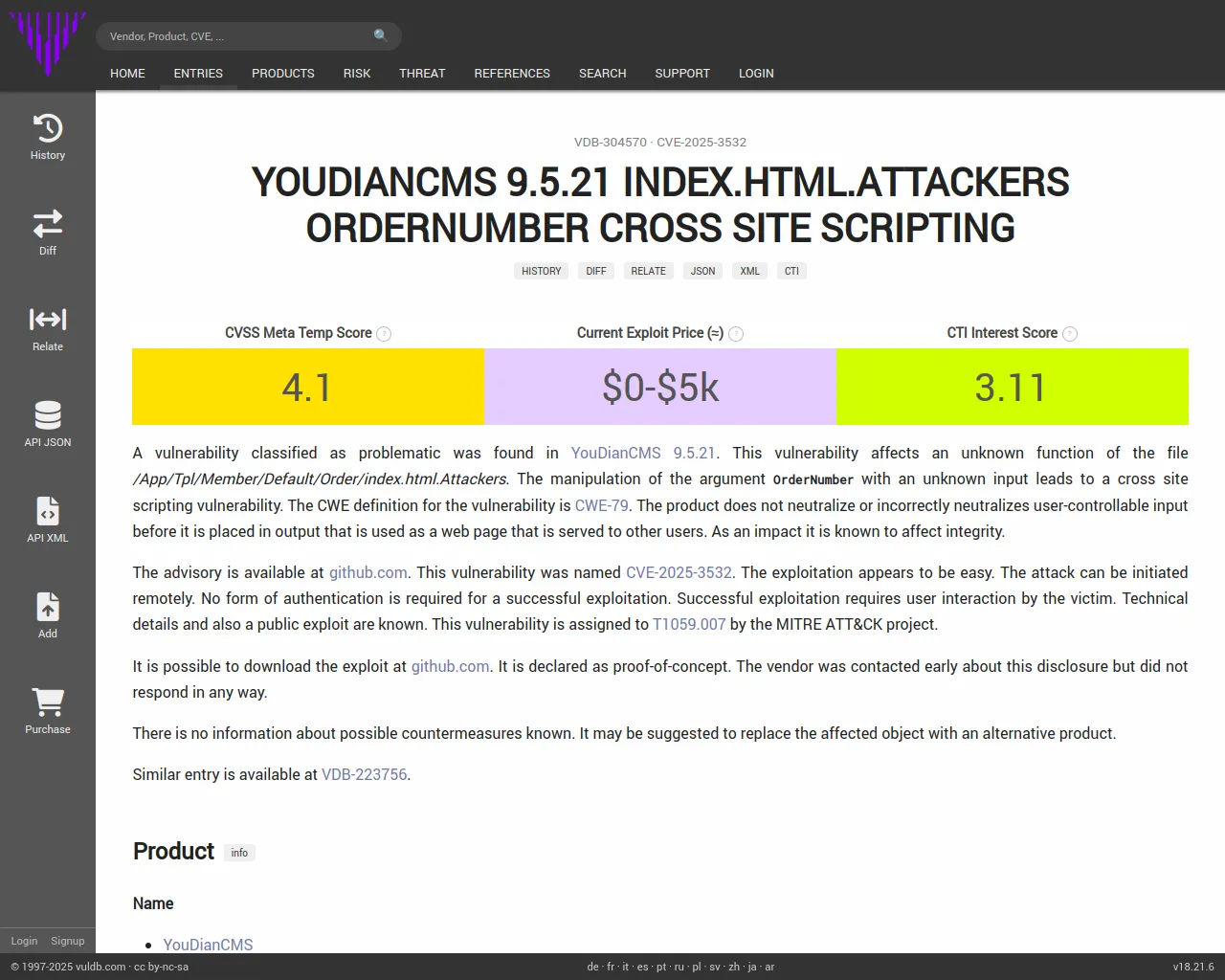Open the CWE-79 link
This screenshot has height=980, width=1225.
point(602,505)
